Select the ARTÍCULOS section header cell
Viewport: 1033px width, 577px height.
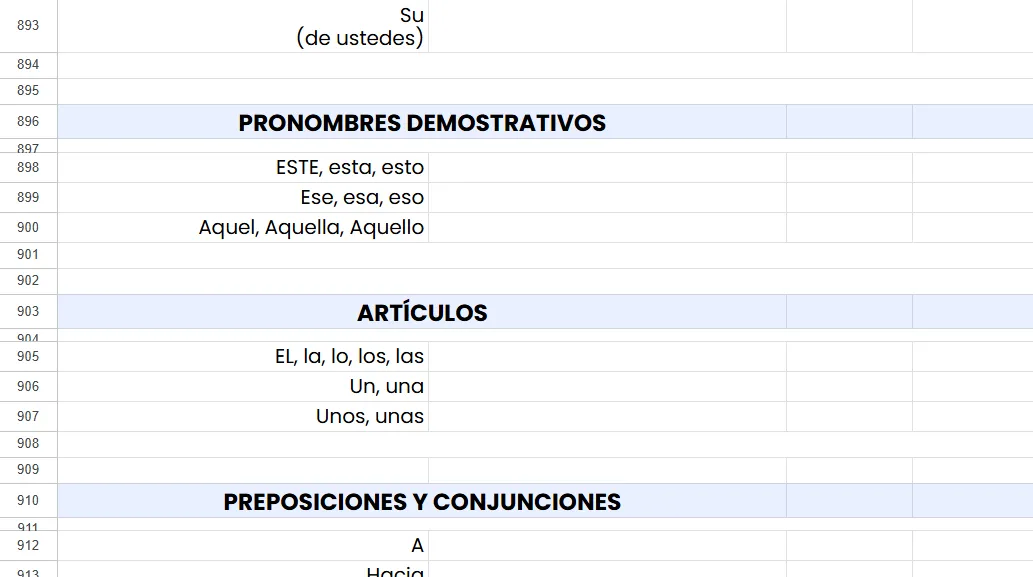point(421,313)
